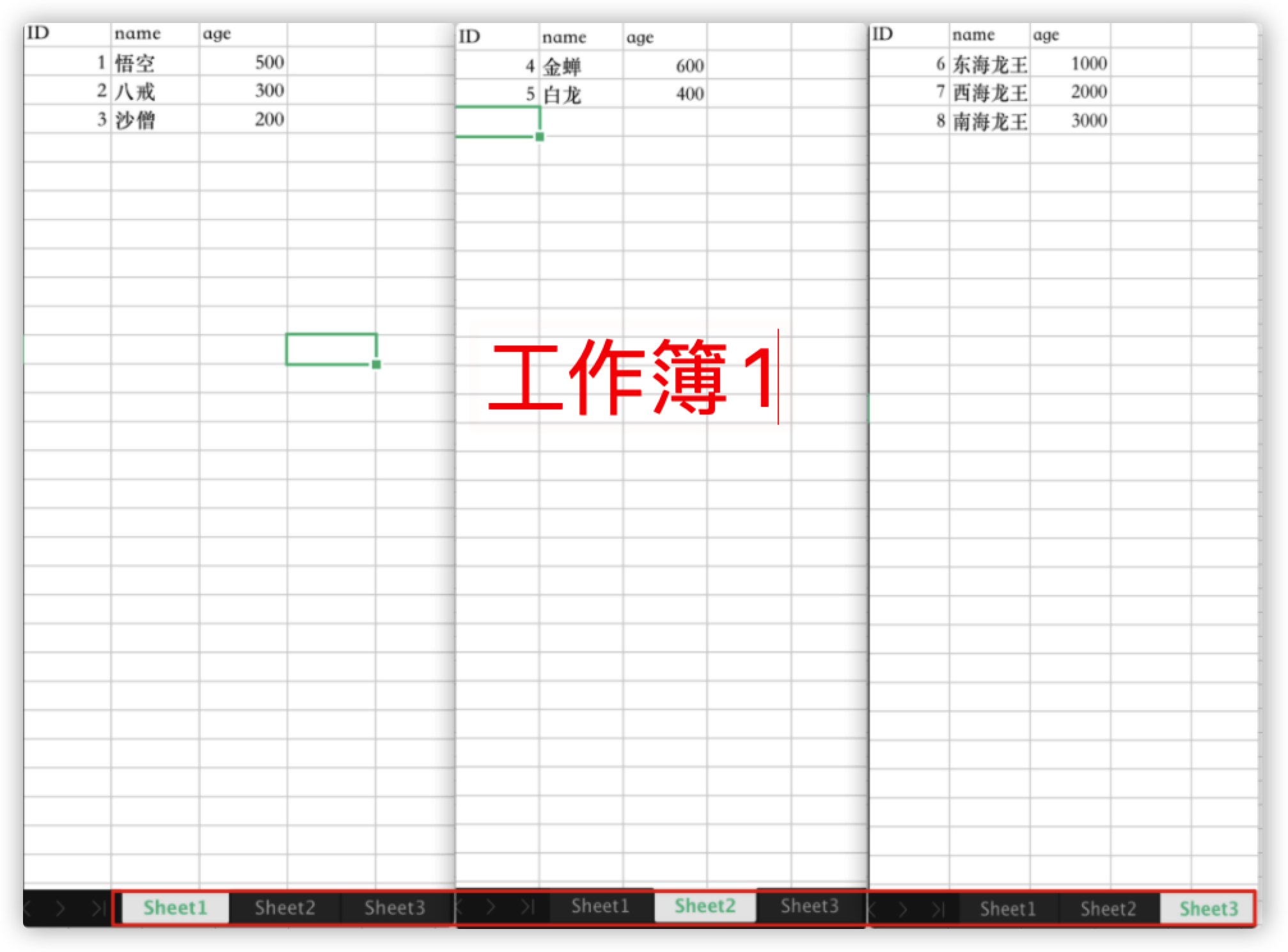Click age value 3000 for 南海龙王
Screen dimensions: 1288x952
pyautogui.click(x=1088, y=121)
